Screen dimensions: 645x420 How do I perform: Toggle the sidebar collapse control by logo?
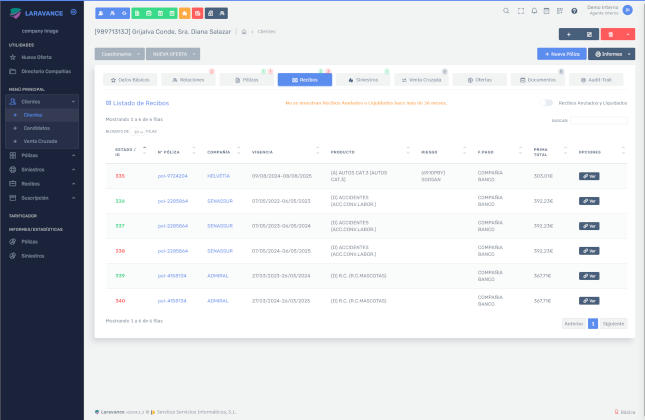click(x=73, y=11)
